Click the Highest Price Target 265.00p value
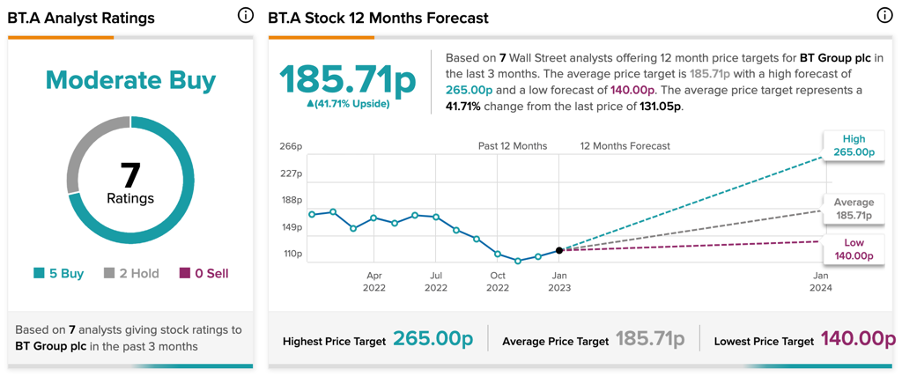The width and height of the screenshot is (902, 384). pyautogui.click(x=433, y=339)
